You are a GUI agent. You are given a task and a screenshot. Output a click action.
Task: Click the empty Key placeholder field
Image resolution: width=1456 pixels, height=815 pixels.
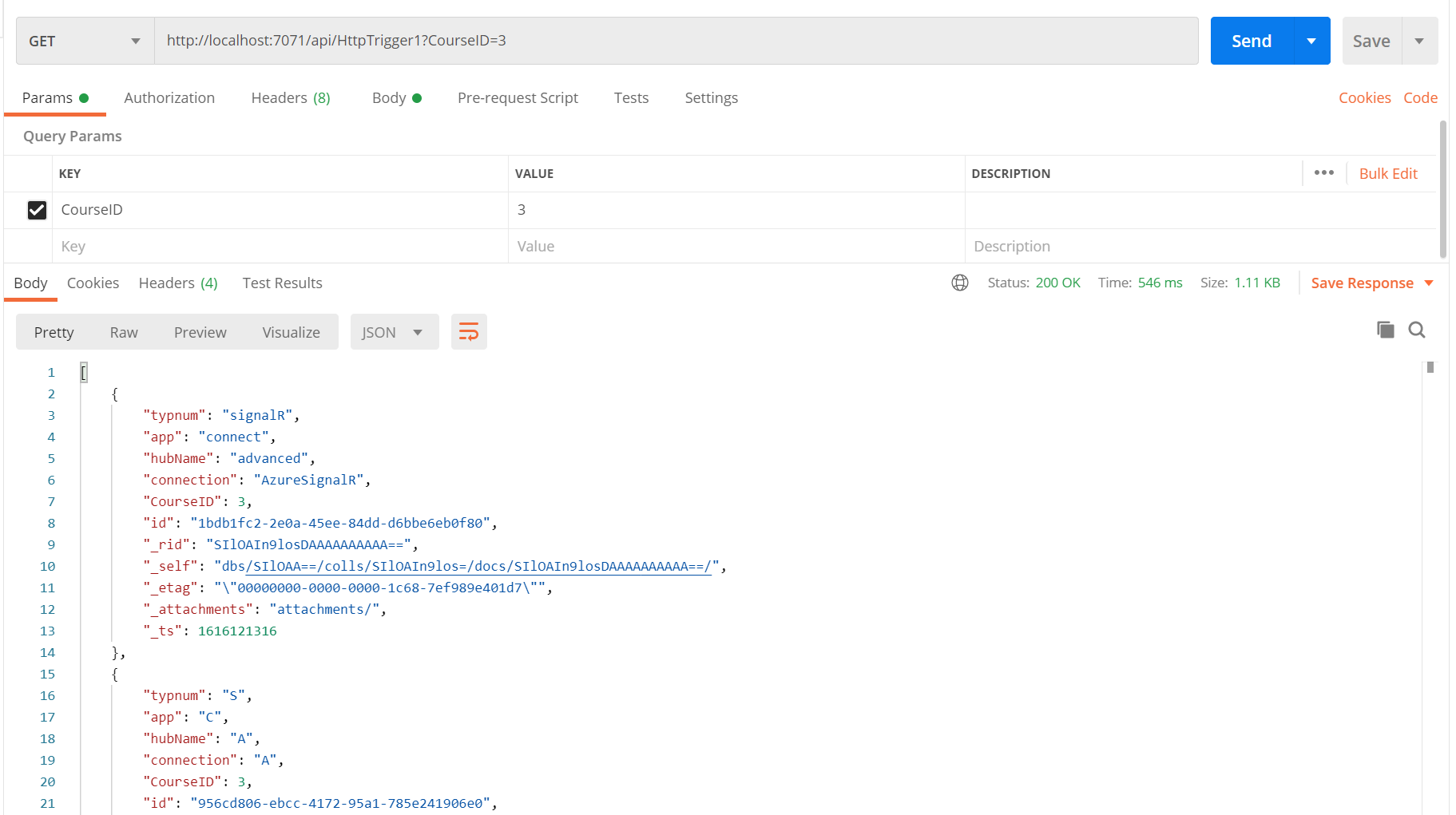pos(280,246)
